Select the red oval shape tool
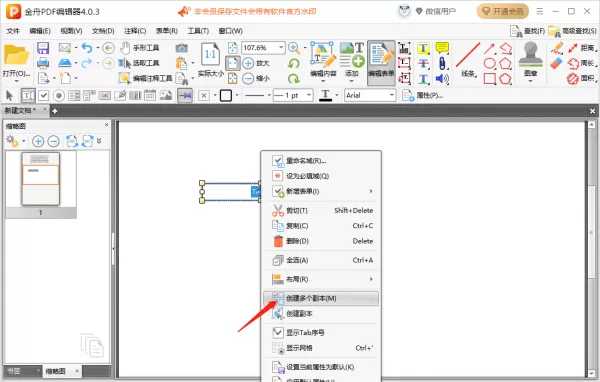This screenshot has width=600, height=382. (489, 63)
